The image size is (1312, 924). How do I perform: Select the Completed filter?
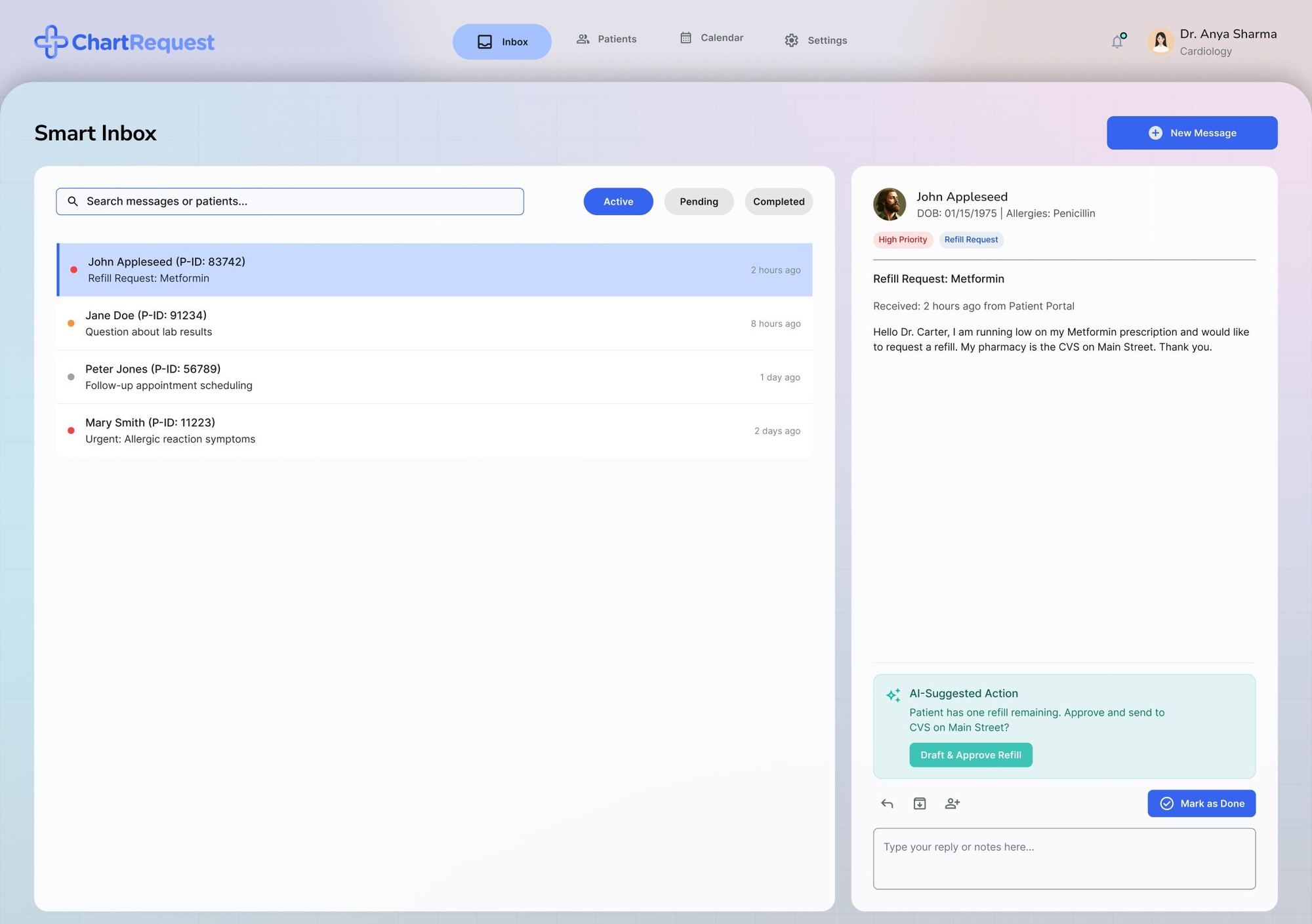point(779,201)
